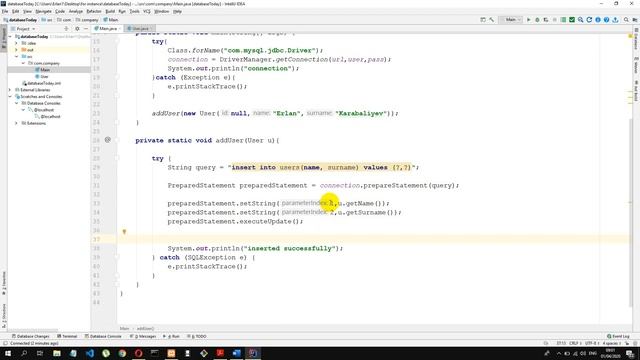Open the Help menu
This screenshot has width=640, height=360.
tap(177, 11)
